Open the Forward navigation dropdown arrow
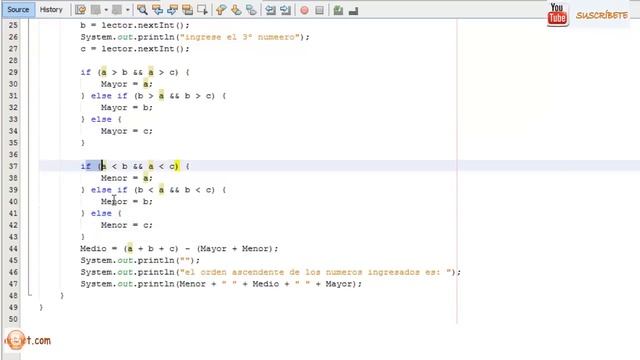 coord(128,10)
